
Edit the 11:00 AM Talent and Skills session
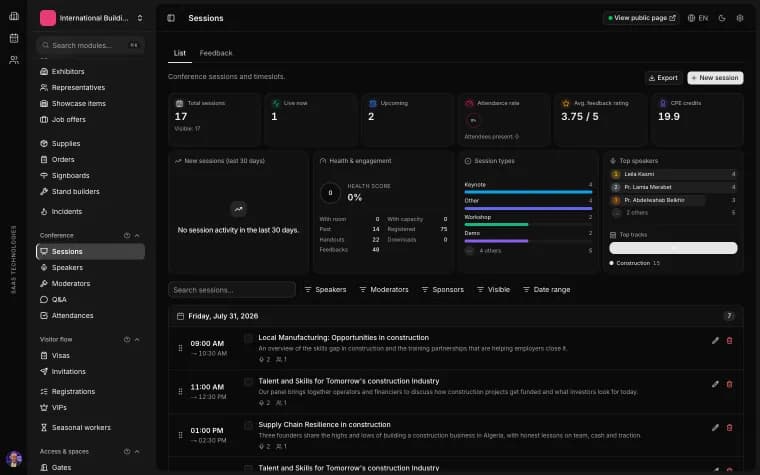[715, 384]
